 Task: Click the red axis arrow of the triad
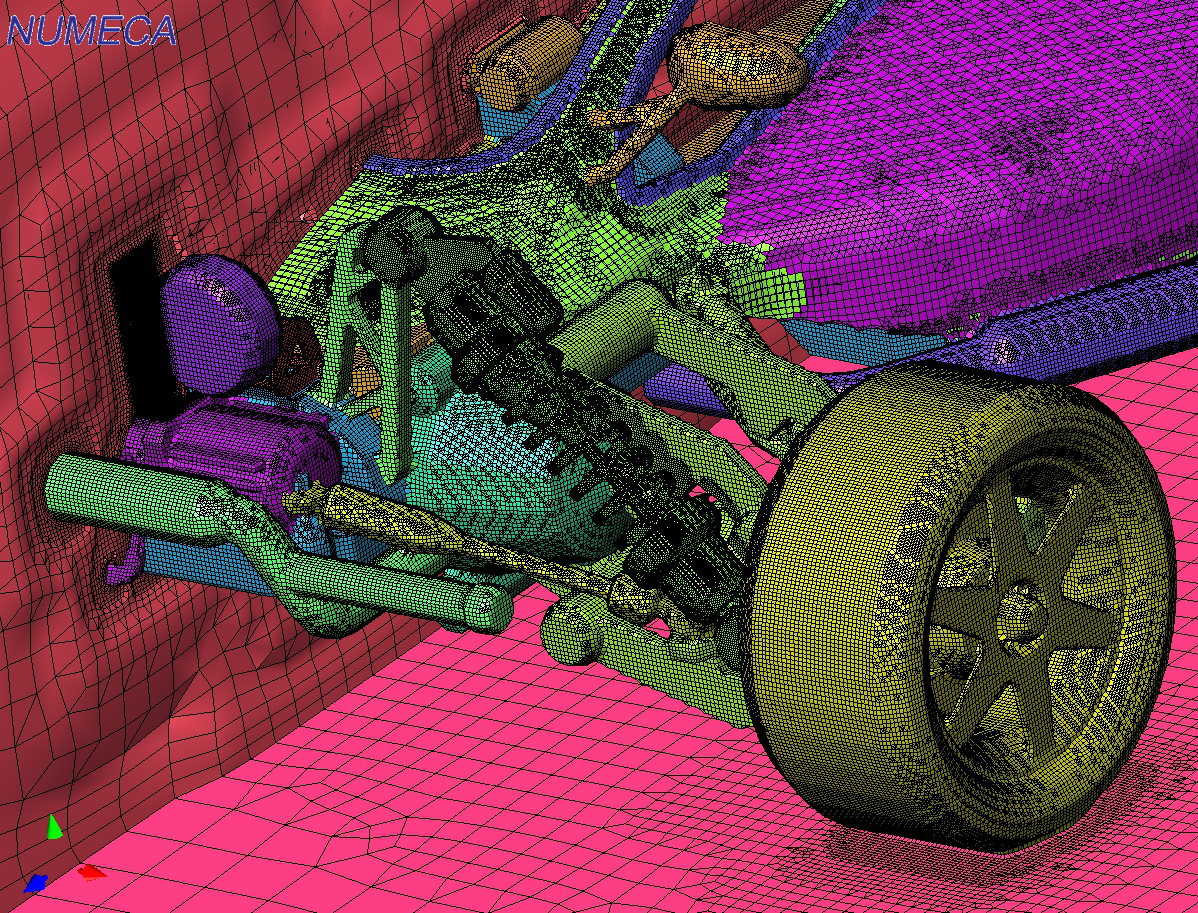tap(92, 872)
